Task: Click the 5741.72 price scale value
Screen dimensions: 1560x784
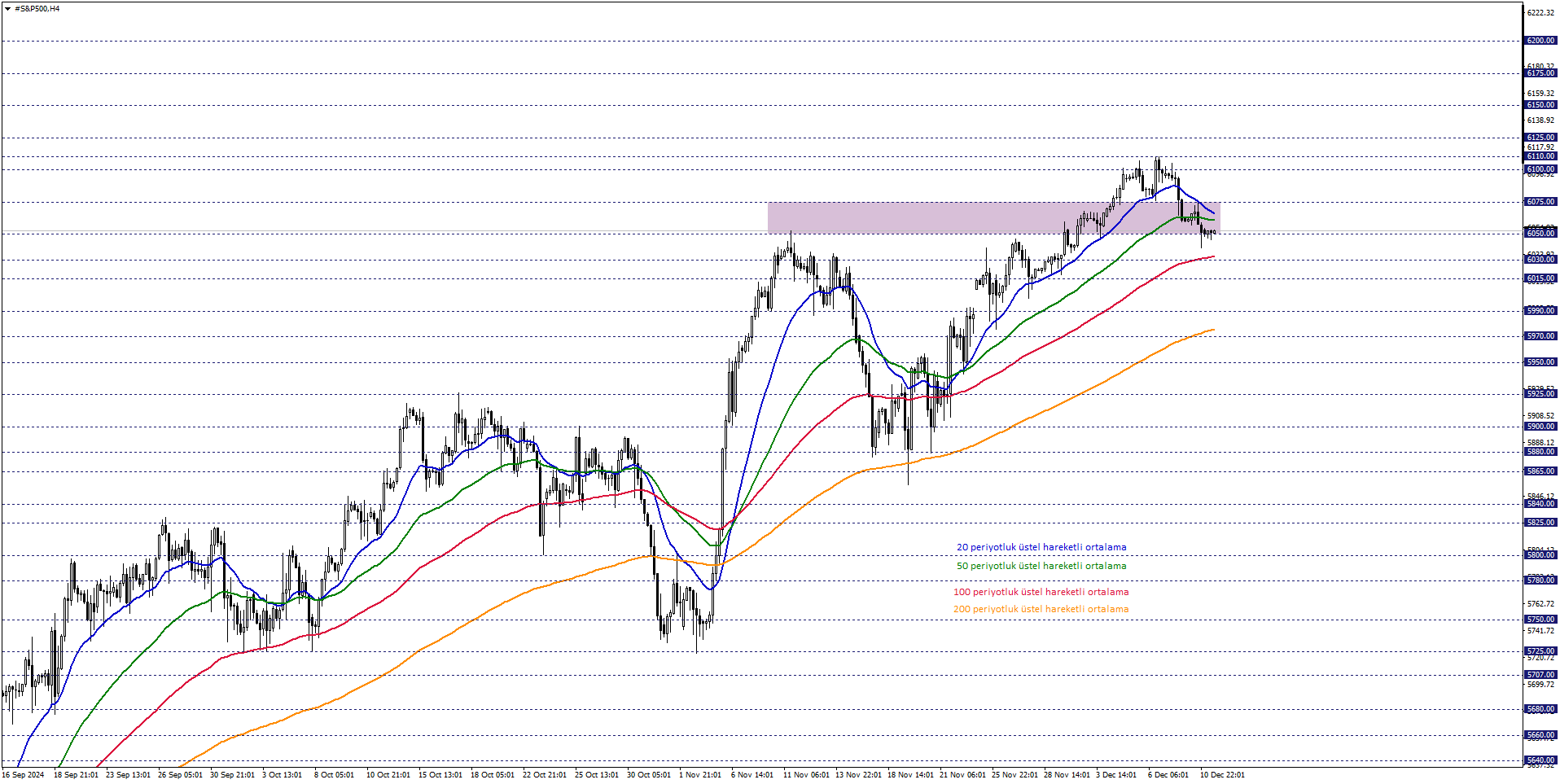Action: tap(1541, 631)
